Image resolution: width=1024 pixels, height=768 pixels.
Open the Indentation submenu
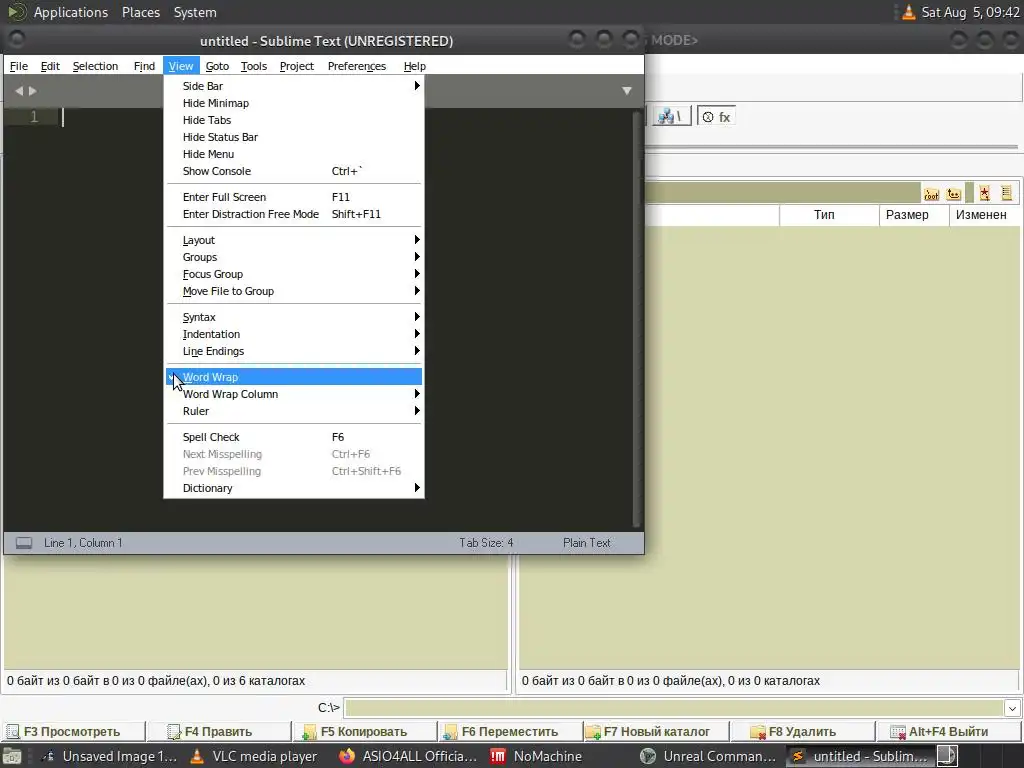tap(293, 334)
